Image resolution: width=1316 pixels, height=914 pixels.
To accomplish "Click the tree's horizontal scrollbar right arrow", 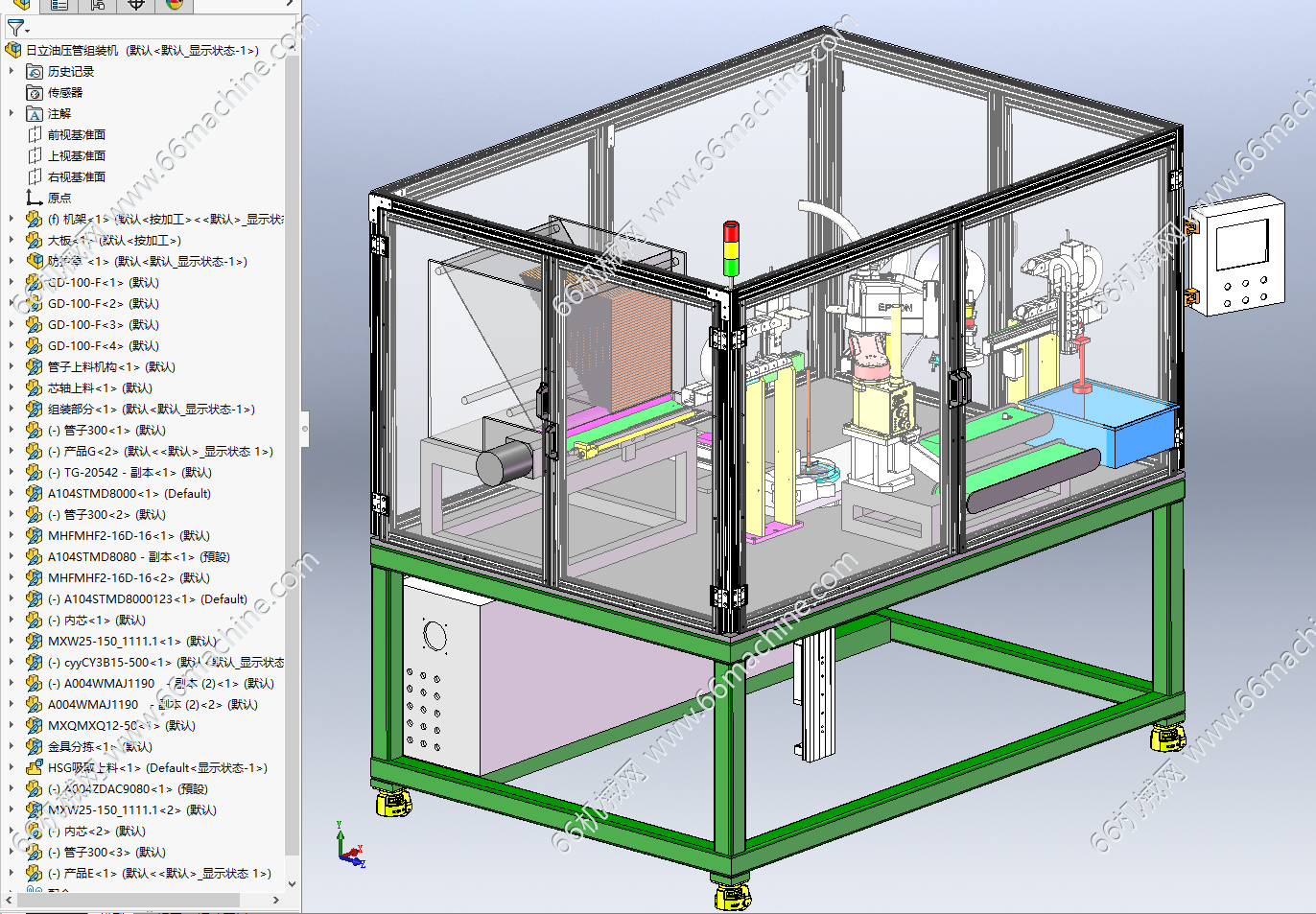I will click(276, 901).
